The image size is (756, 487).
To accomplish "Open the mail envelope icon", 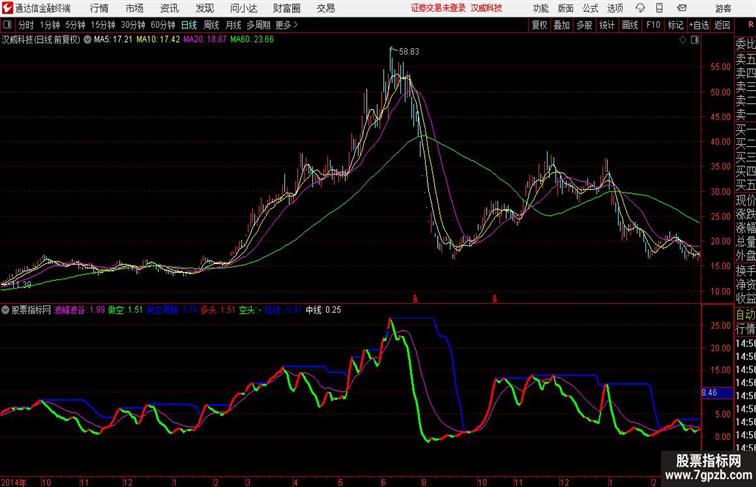I will [x=682, y=8].
